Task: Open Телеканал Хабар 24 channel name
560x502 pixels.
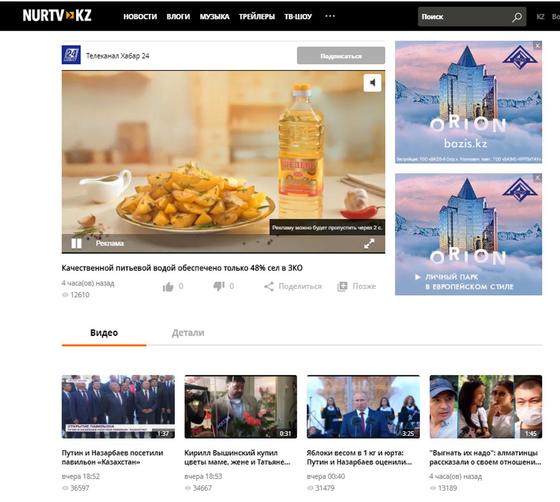Action: click(118, 56)
